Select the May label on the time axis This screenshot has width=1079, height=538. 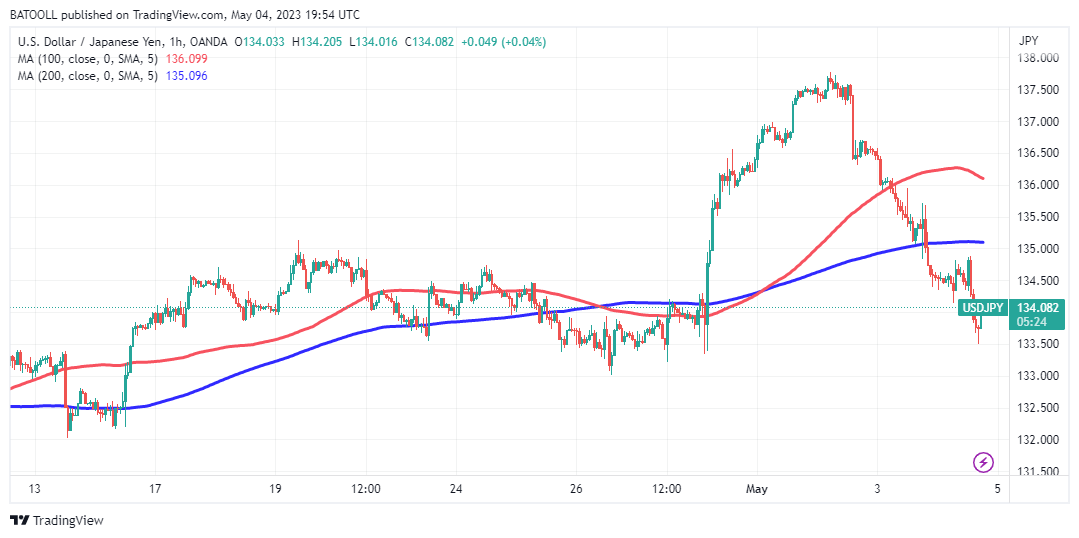[757, 489]
